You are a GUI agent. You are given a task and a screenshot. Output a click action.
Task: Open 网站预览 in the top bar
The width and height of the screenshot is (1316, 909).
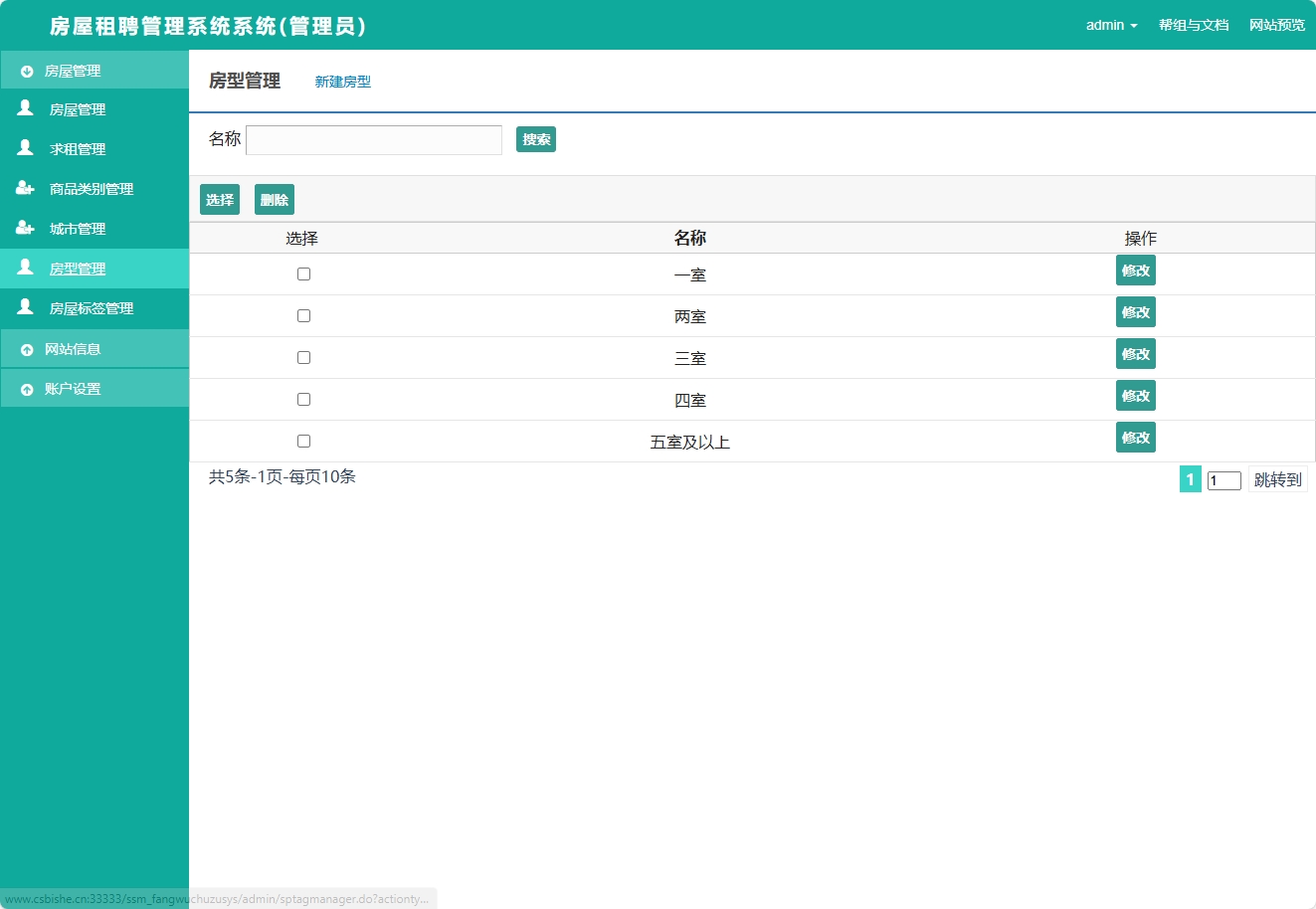(x=1276, y=25)
